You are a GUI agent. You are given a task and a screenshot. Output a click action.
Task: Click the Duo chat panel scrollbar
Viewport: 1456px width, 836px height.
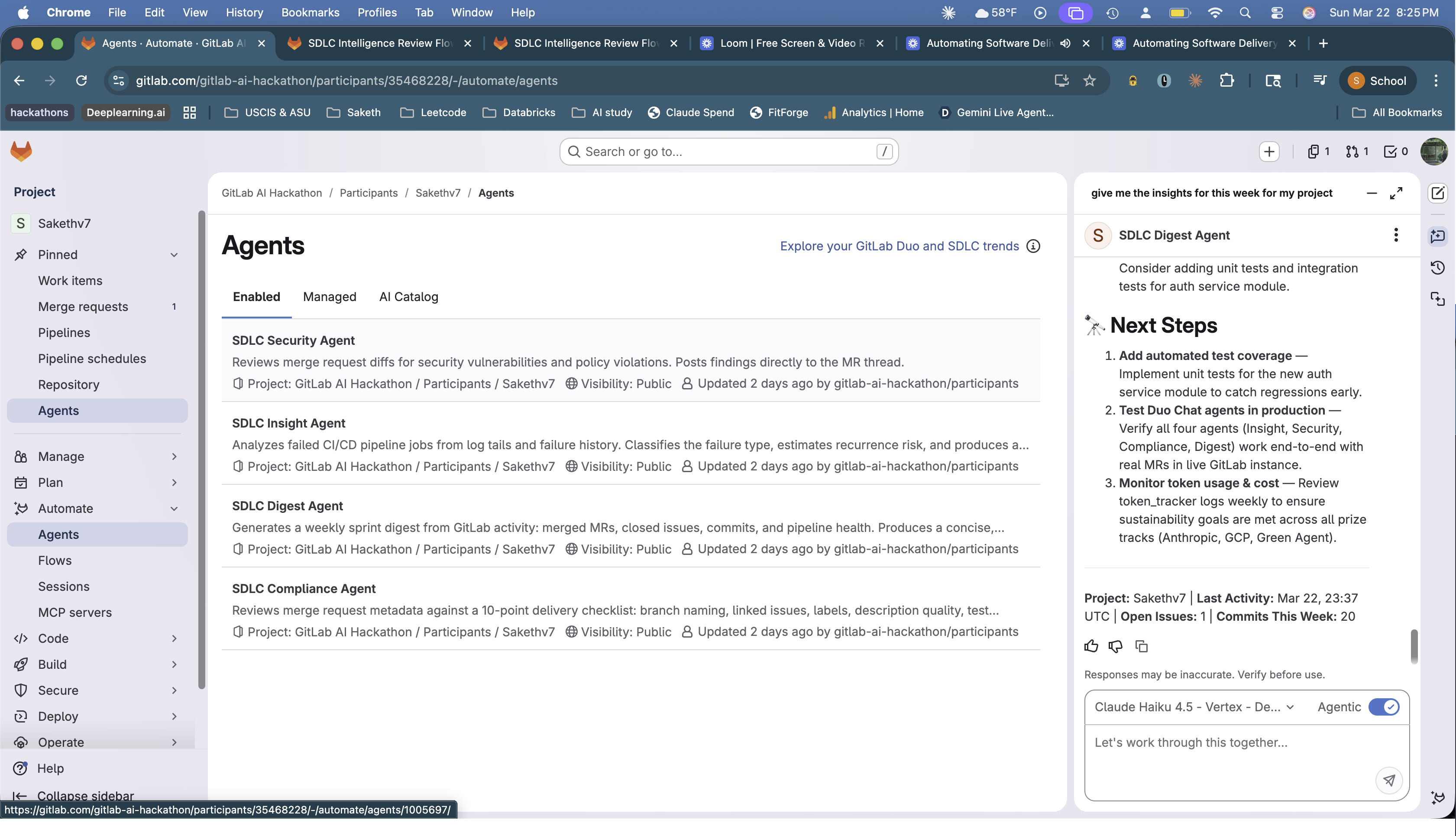(1414, 646)
